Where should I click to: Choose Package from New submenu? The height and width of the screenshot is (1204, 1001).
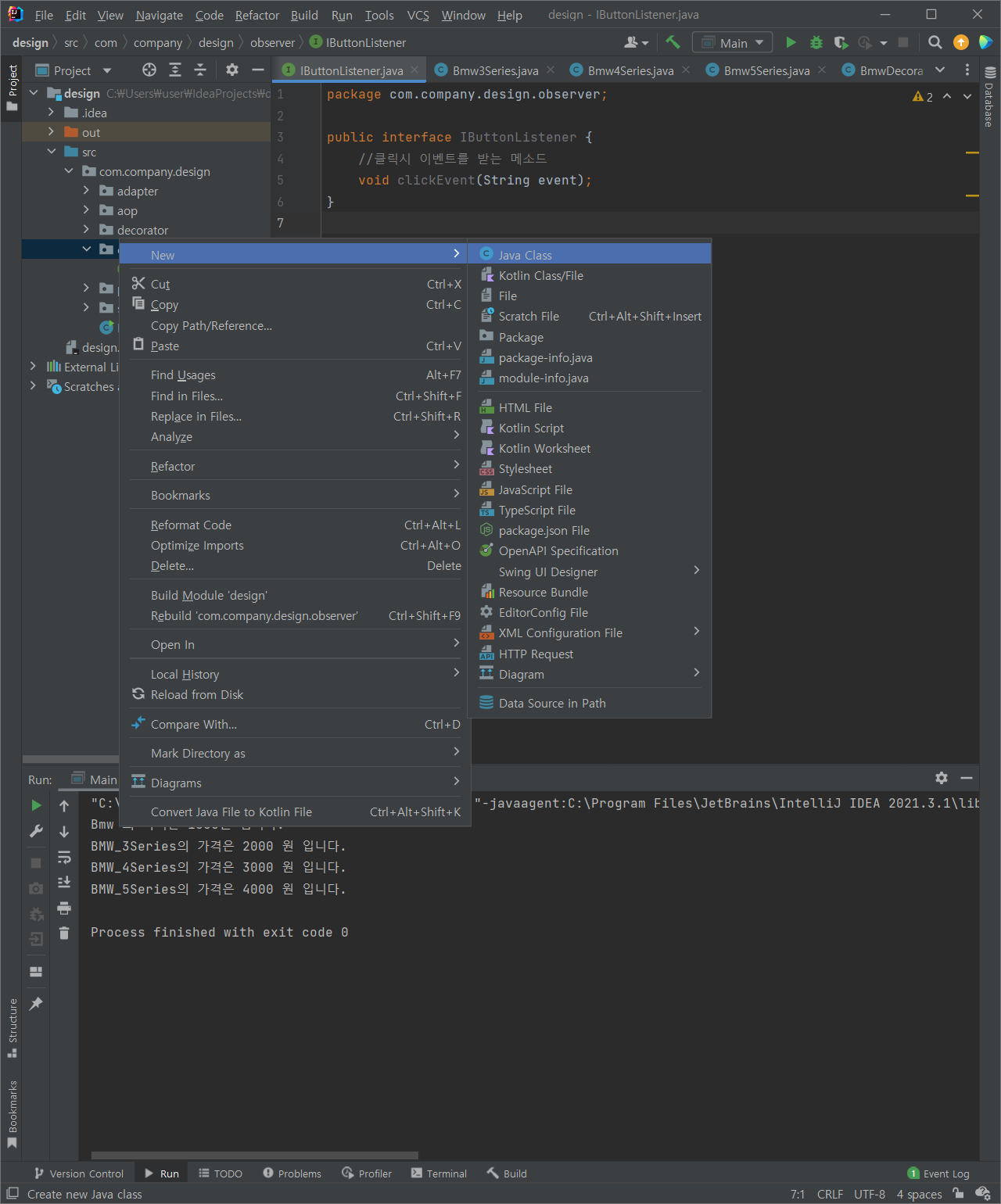(590, 337)
